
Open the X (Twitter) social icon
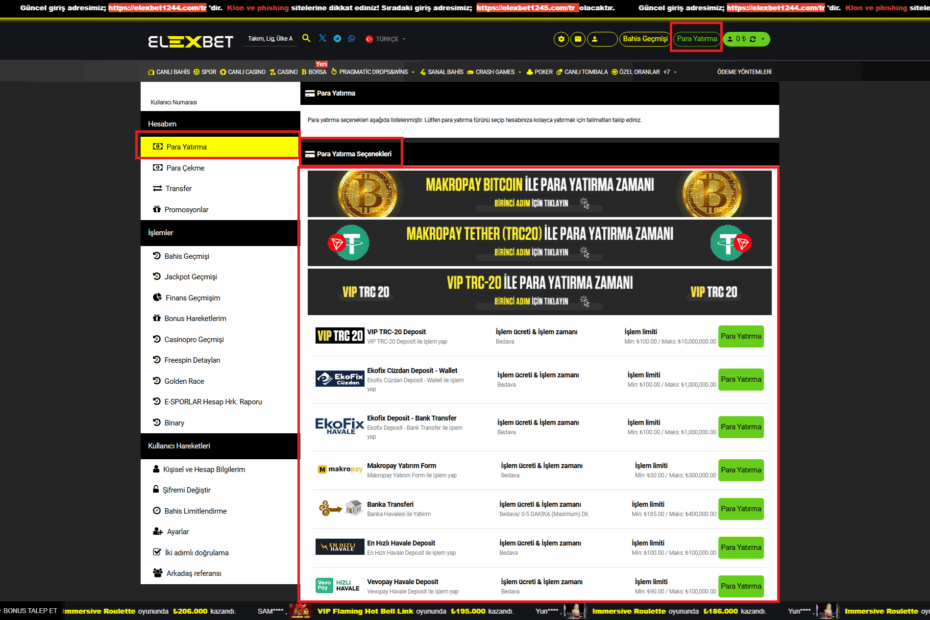point(322,39)
